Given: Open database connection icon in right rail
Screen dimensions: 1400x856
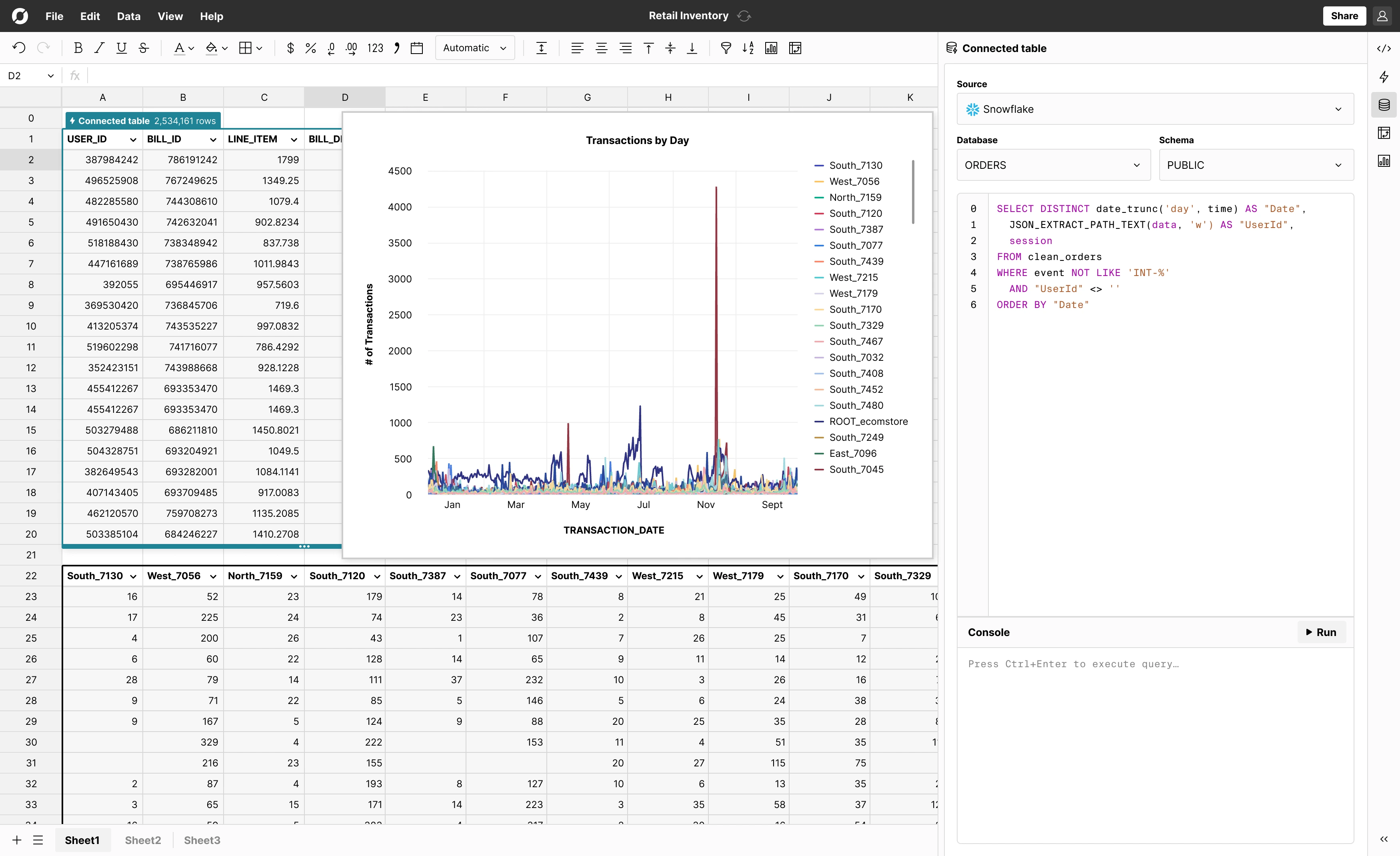Looking at the screenshot, I should point(1384,105).
